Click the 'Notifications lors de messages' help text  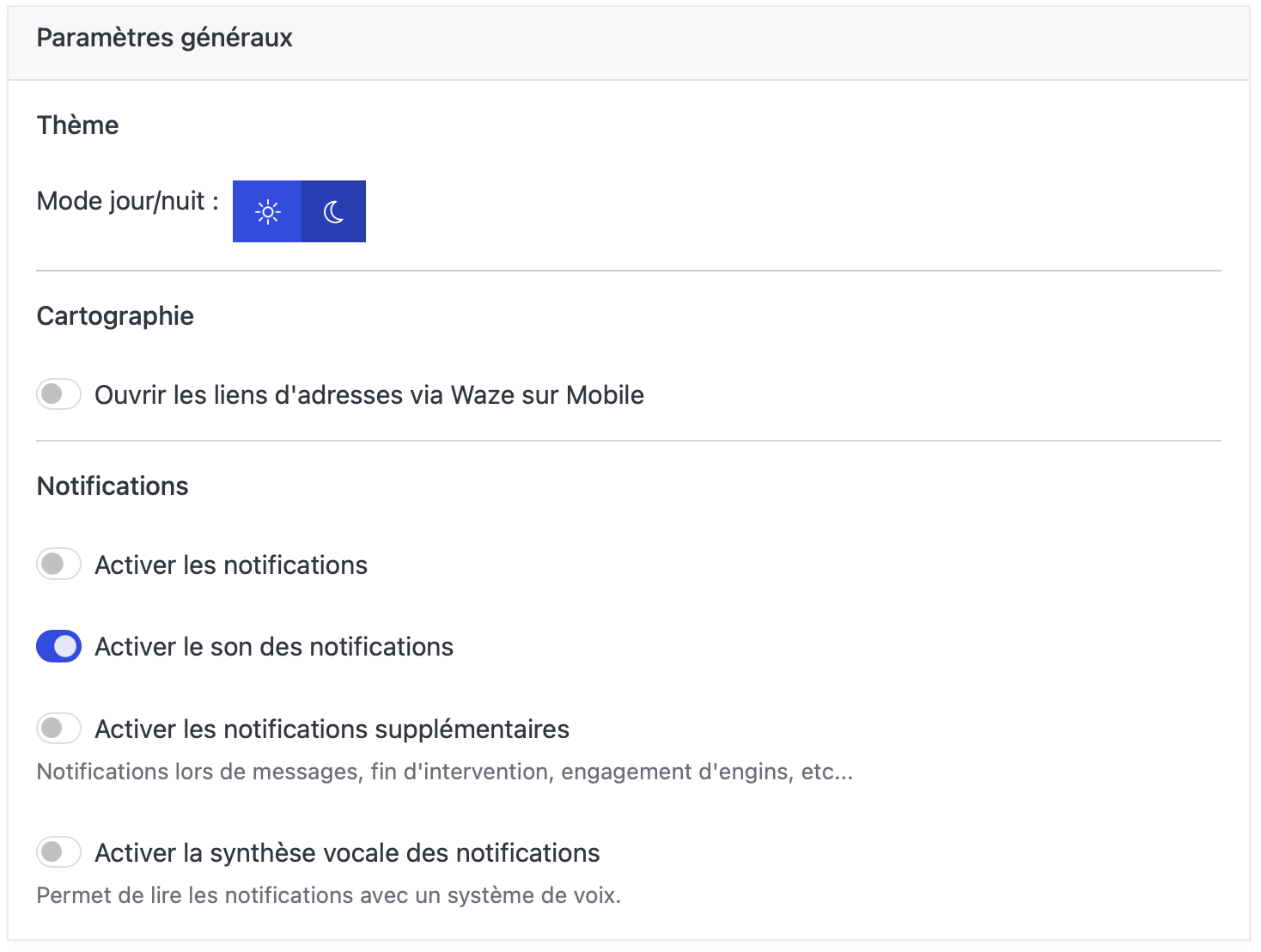click(444, 772)
